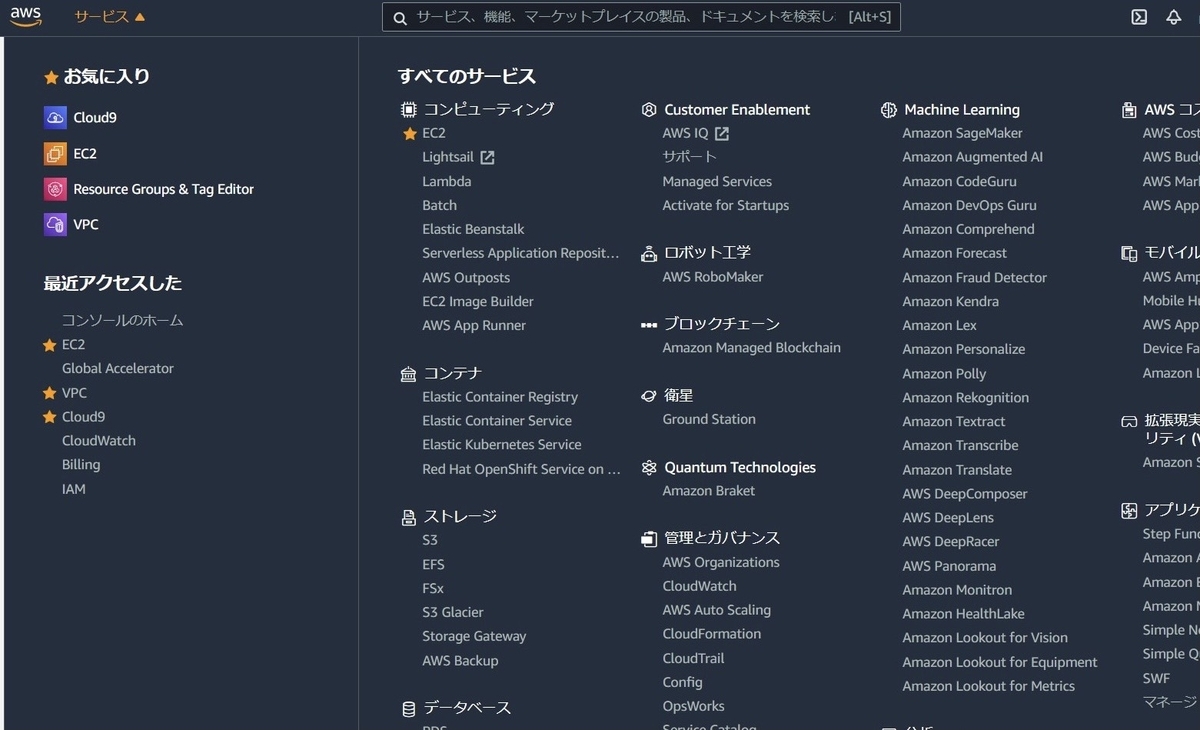Image resolution: width=1200 pixels, height=730 pixels.
Task: Open Elastic Container Registry
Action: (x=500, y=397)
